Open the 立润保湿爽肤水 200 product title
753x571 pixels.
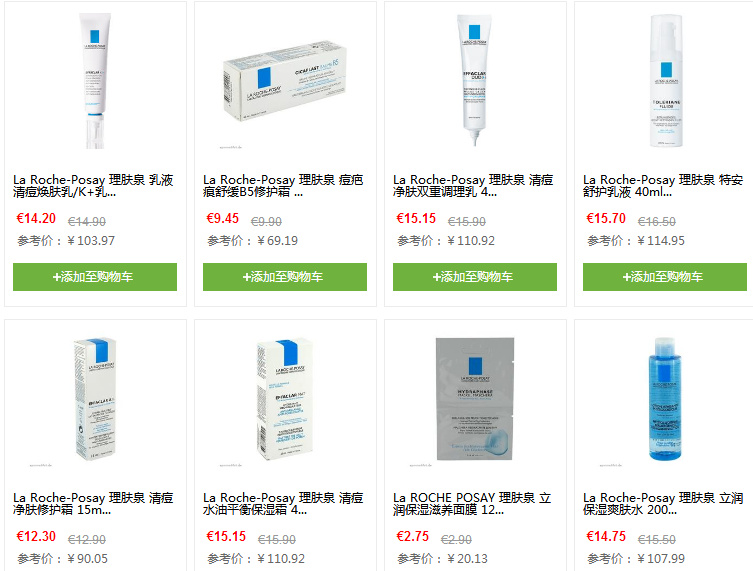coord(663,504)
